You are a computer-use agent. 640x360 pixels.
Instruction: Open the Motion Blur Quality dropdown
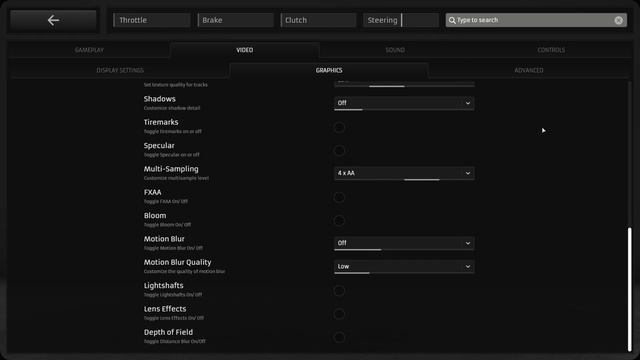click(404, 267)
